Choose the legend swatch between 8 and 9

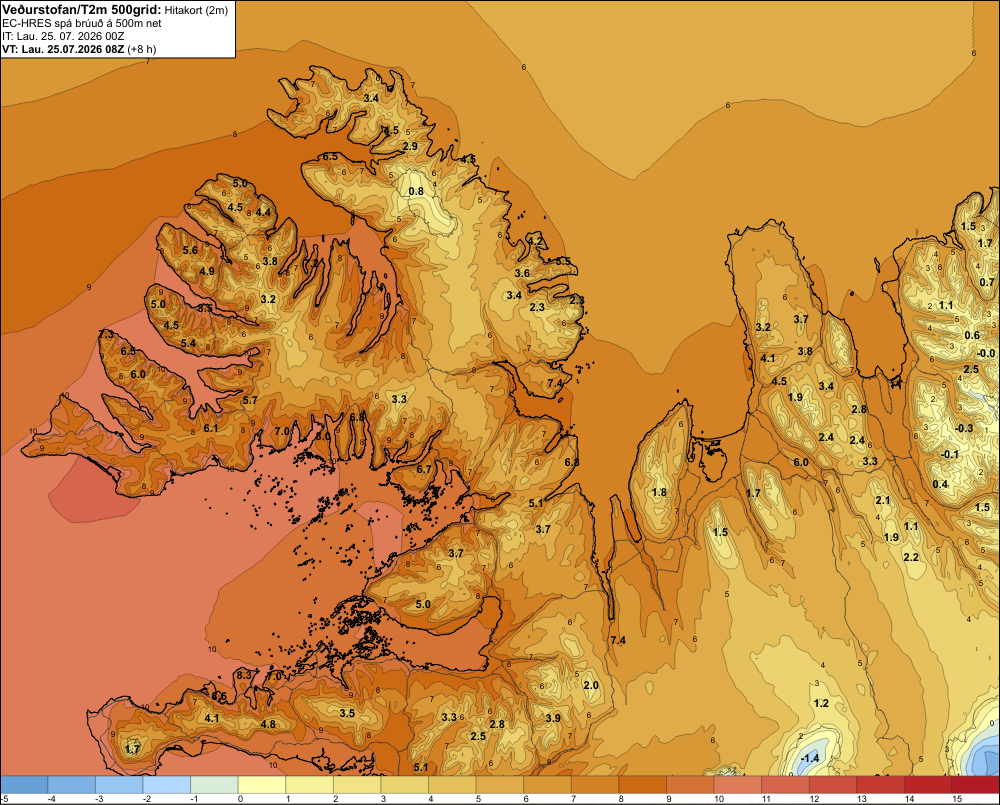[x=642, y=785]
